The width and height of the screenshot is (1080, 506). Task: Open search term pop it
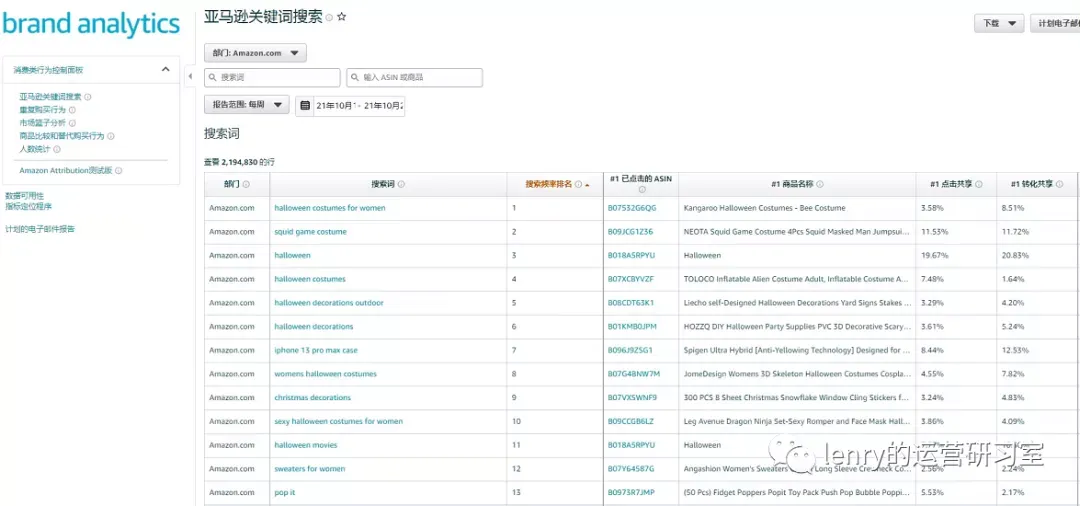(x=284, y=493)
